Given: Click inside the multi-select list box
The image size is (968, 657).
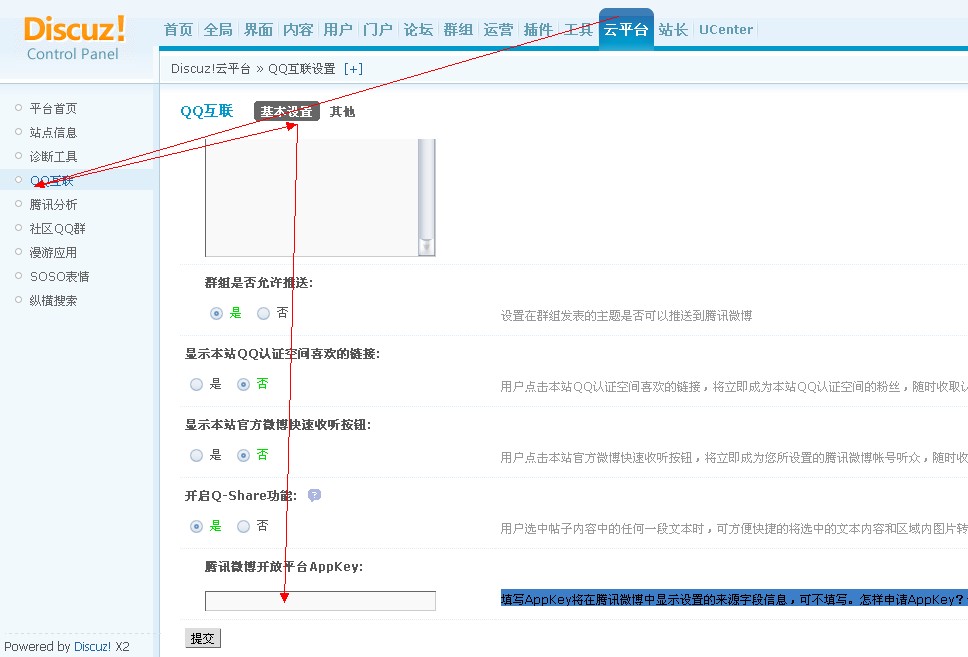Looking at the screenshot, I should point(312,198).
